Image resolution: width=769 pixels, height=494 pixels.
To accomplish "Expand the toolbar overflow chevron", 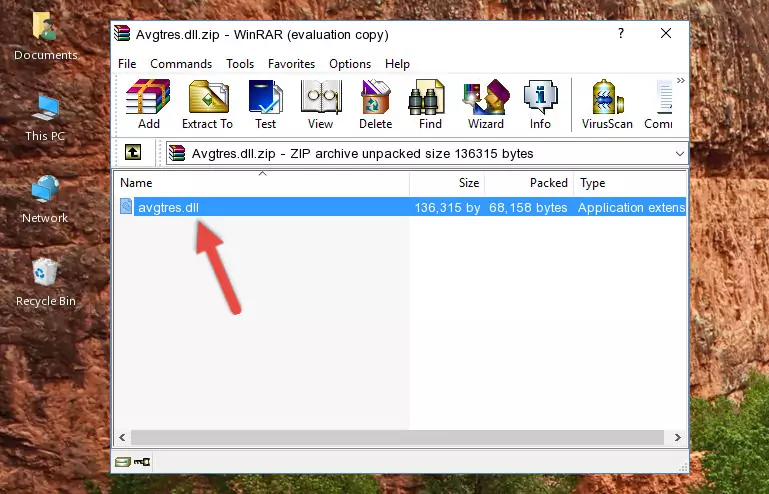I will 681,80.
